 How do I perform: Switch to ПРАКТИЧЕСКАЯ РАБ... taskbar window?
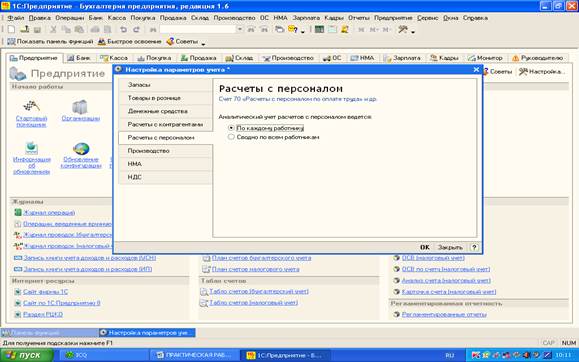[193, 355]
